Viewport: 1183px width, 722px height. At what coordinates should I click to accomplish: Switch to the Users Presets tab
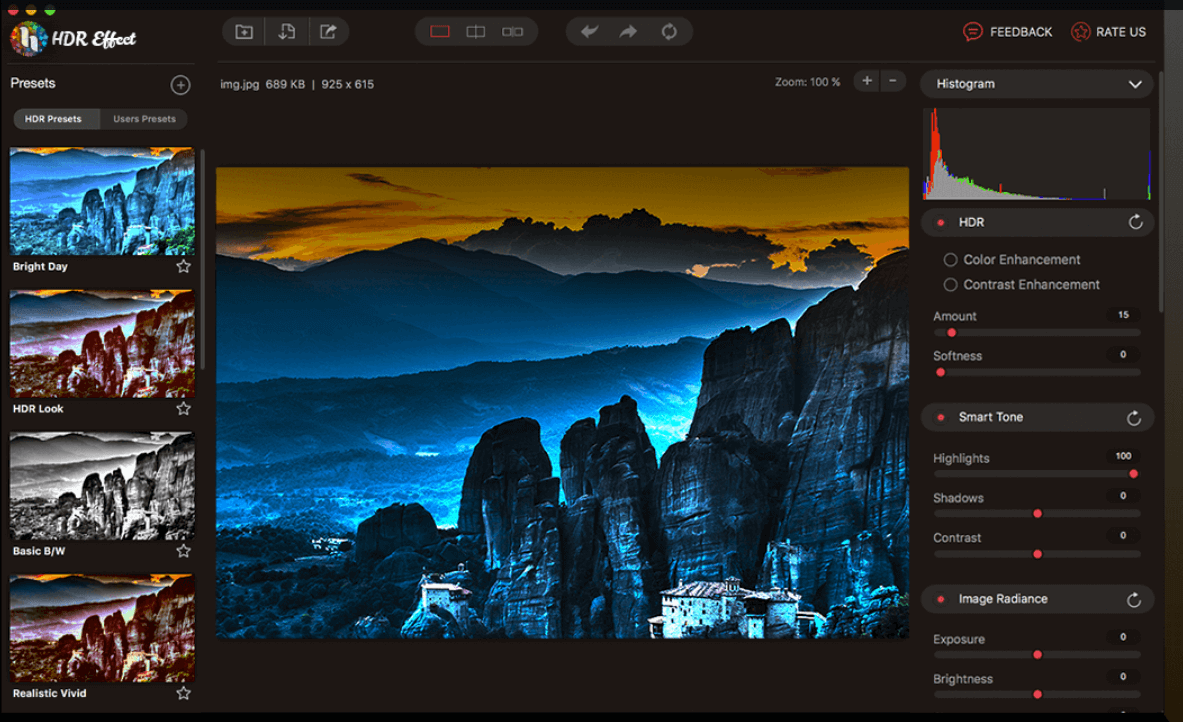(144, 118)
